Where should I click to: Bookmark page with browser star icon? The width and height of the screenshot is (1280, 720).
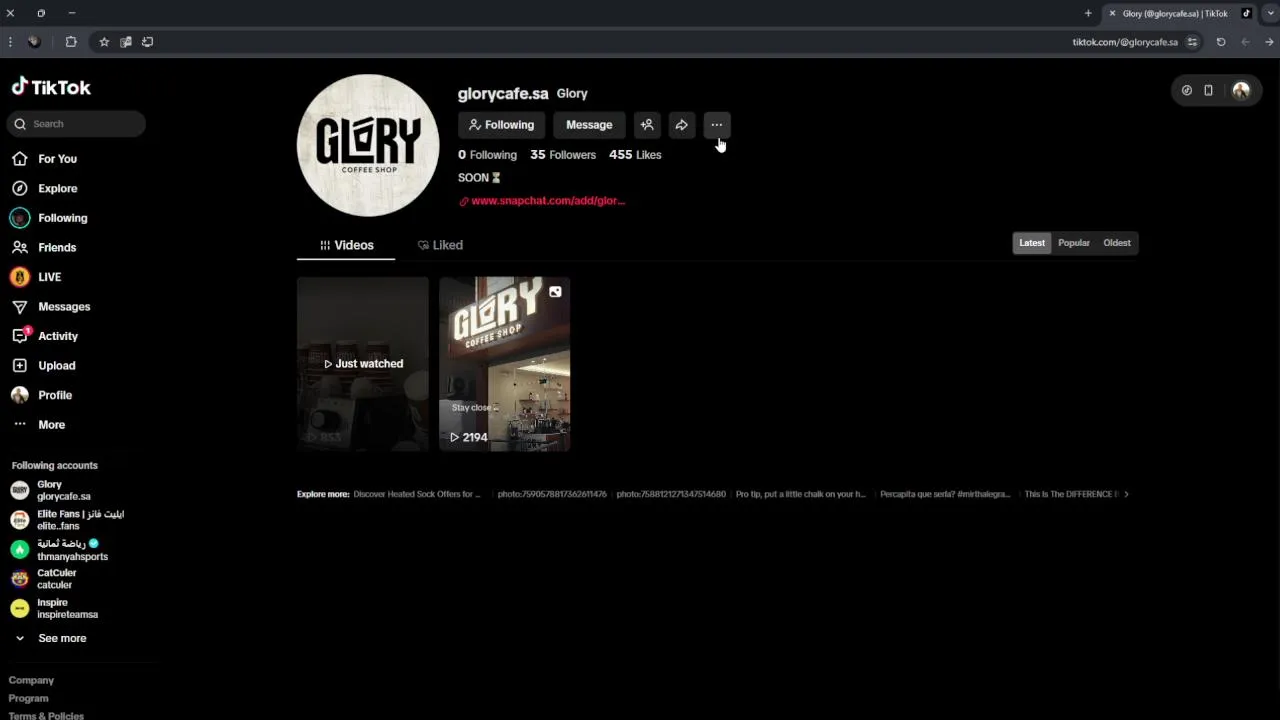click(x=104, y=42)
